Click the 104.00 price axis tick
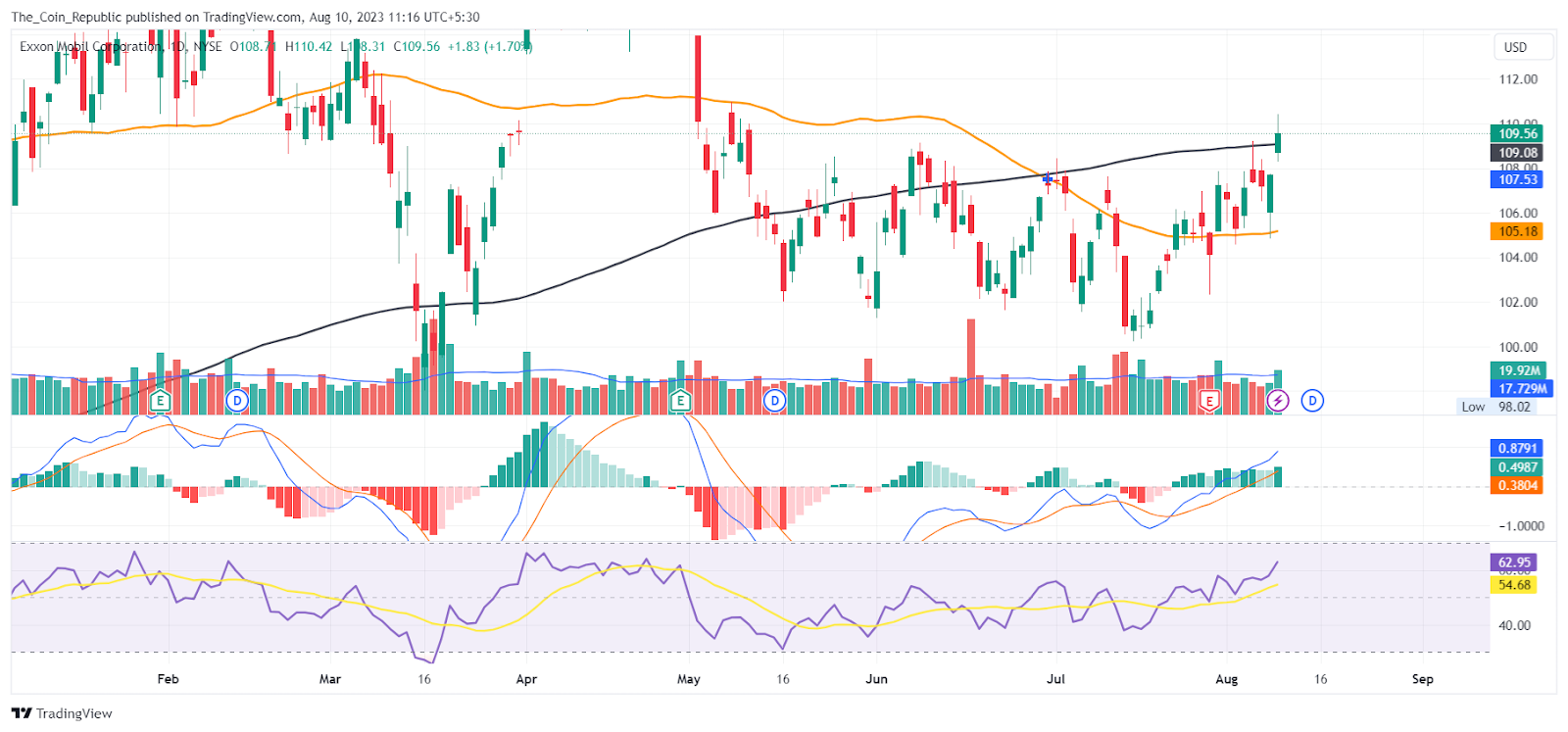Image resolution: width=1568 pixels, height=732 pixels. coord(1518,258)
